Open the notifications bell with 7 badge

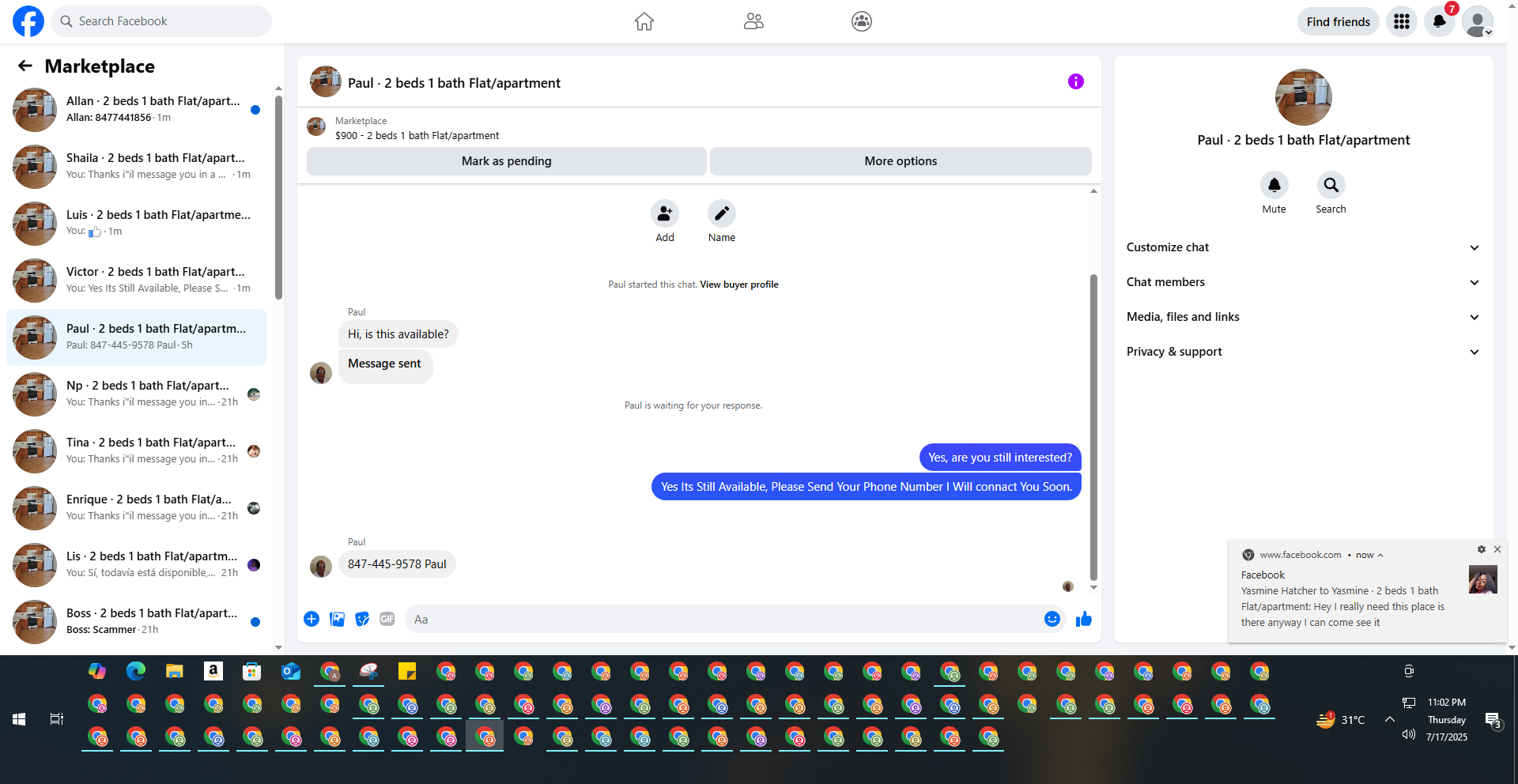1440,21
